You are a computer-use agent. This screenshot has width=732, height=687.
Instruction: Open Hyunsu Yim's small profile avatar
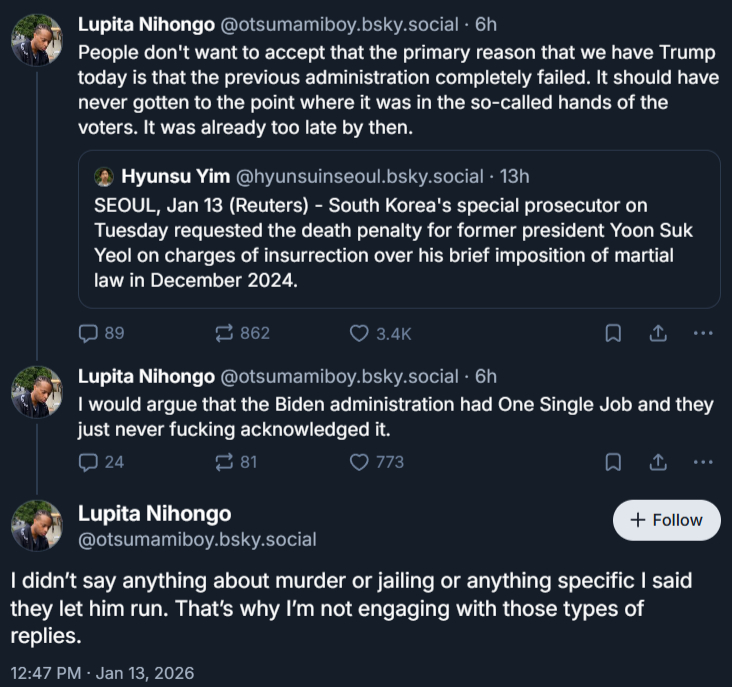tap(104, 177)
